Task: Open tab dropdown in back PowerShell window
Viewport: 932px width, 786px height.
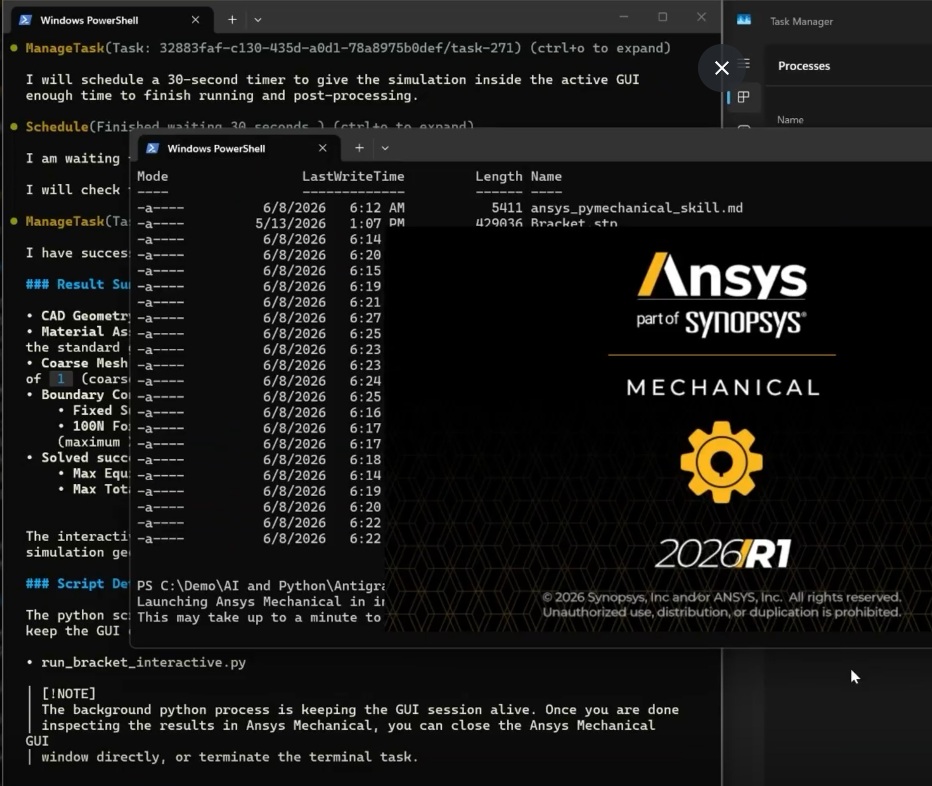Action: [x=258, y=20]
